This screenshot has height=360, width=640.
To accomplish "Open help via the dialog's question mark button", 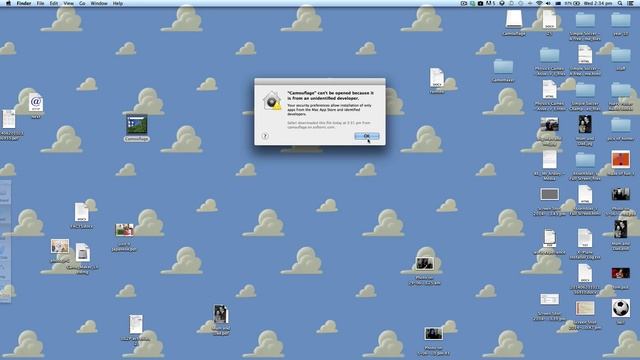I will point(265,136).
